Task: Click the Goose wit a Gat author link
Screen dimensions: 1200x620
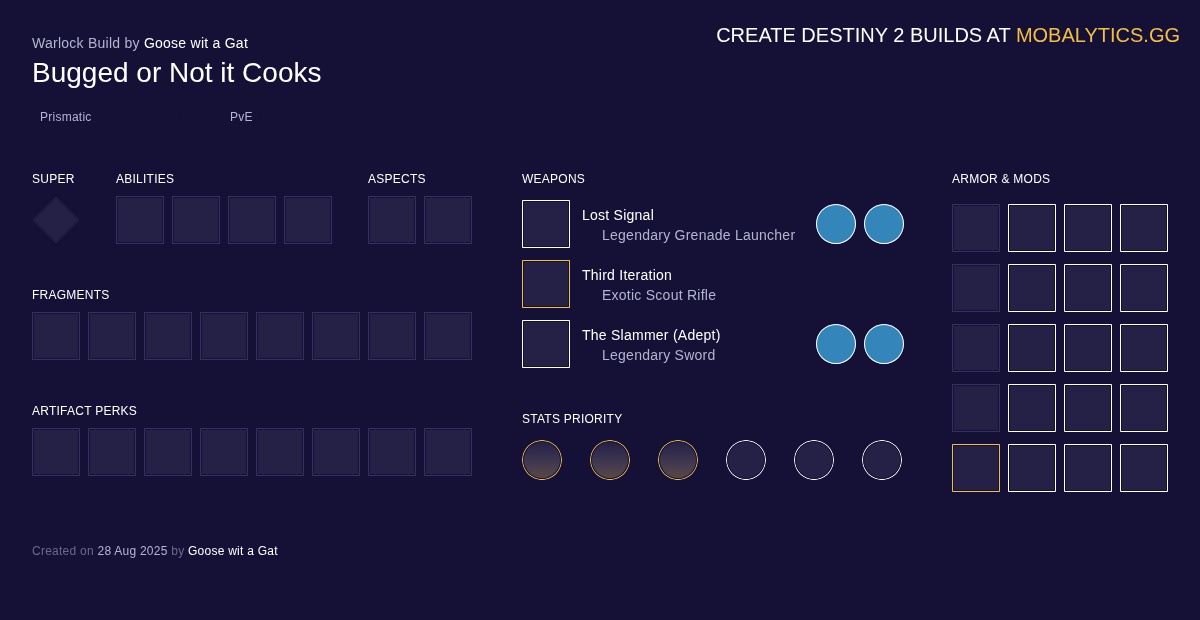Action: click(x=196, y=43)
